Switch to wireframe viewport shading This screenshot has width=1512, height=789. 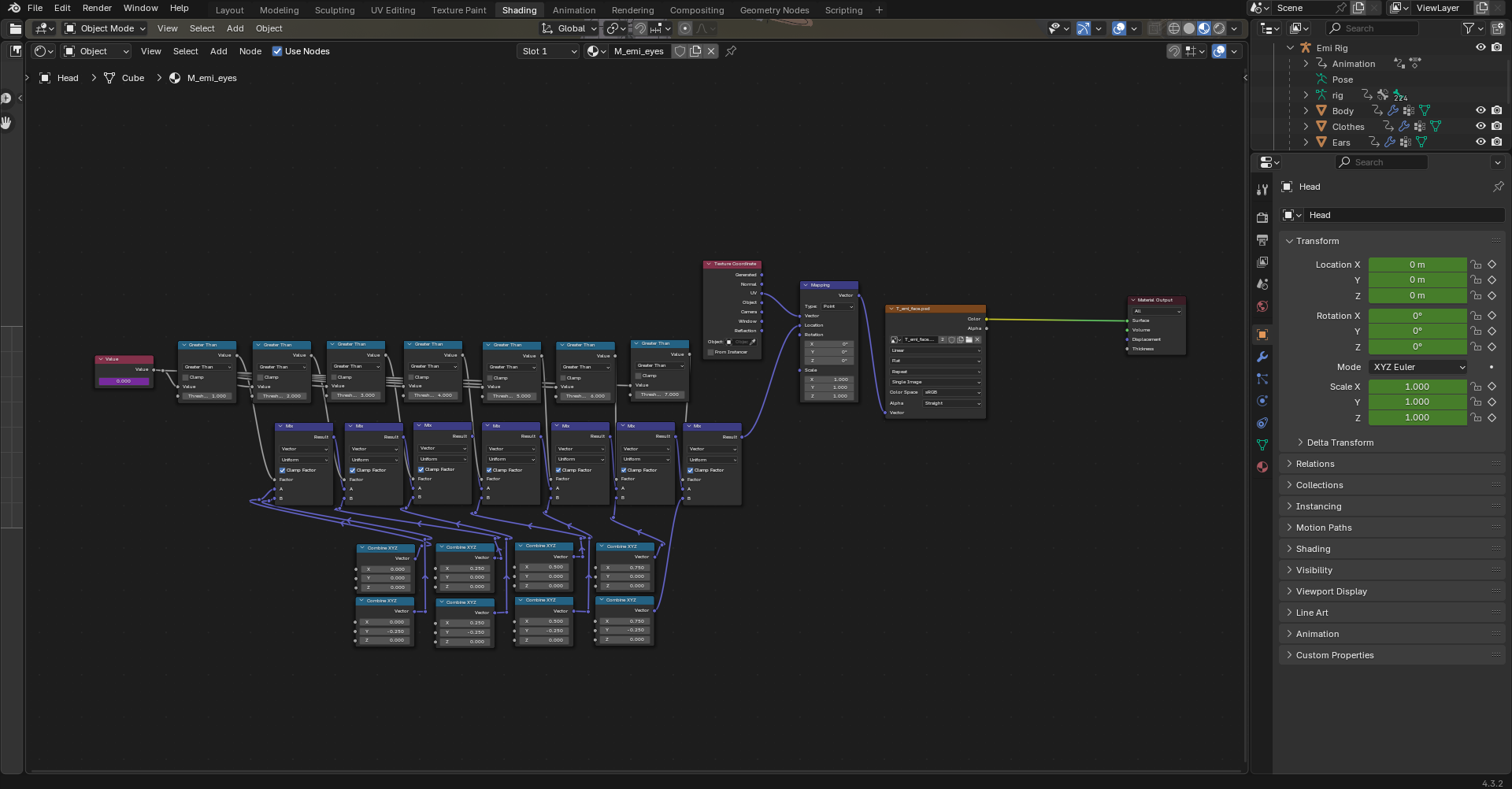[x=1173, y=28]
